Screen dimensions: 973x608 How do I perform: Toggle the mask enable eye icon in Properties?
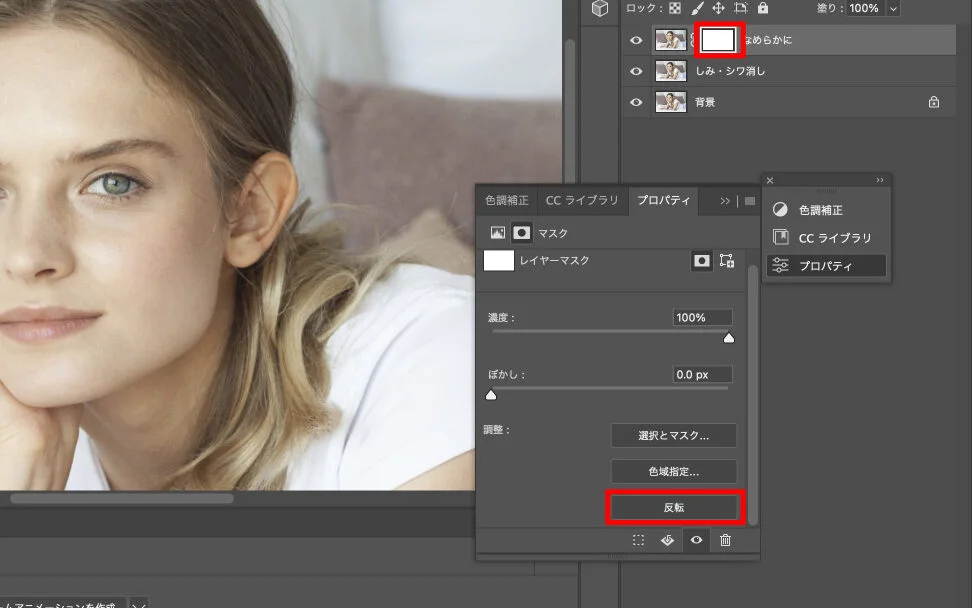[x=696, y=540]
